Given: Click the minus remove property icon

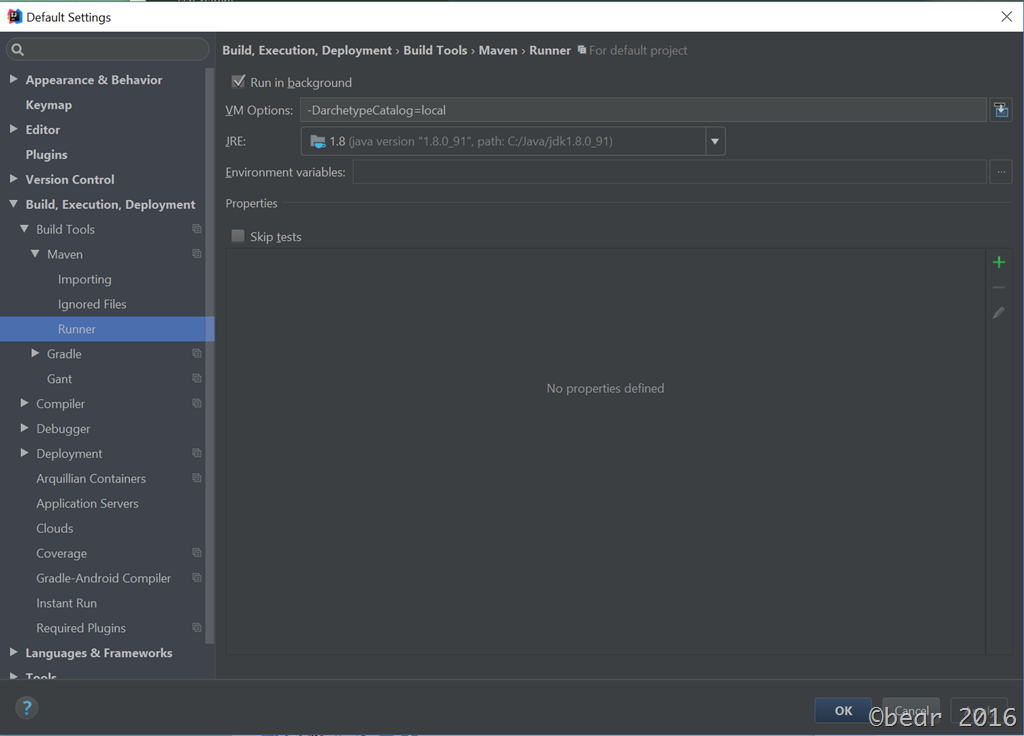Looking at the screenshot, I should tap(998, 288).
